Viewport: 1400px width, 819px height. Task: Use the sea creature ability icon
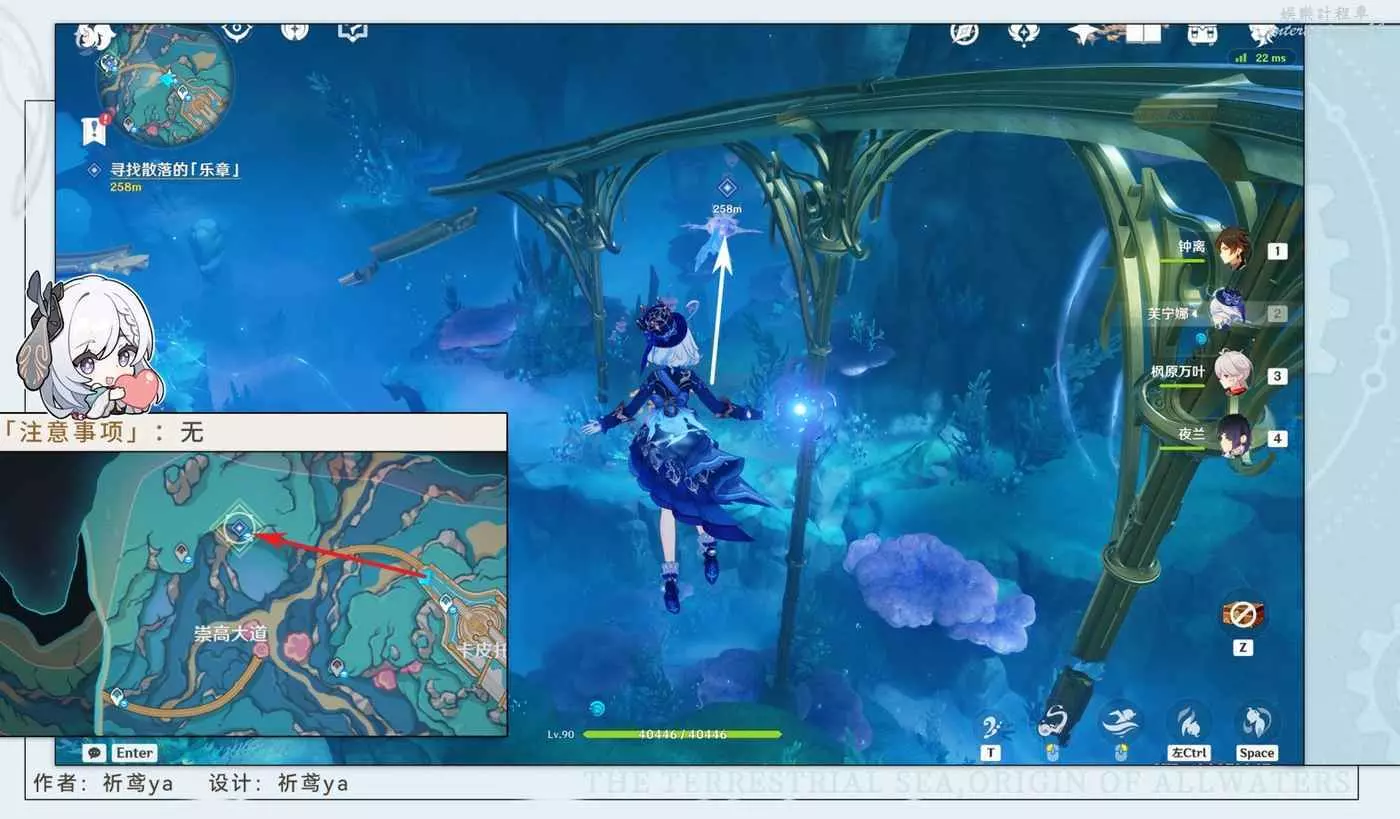[1054, 722]
